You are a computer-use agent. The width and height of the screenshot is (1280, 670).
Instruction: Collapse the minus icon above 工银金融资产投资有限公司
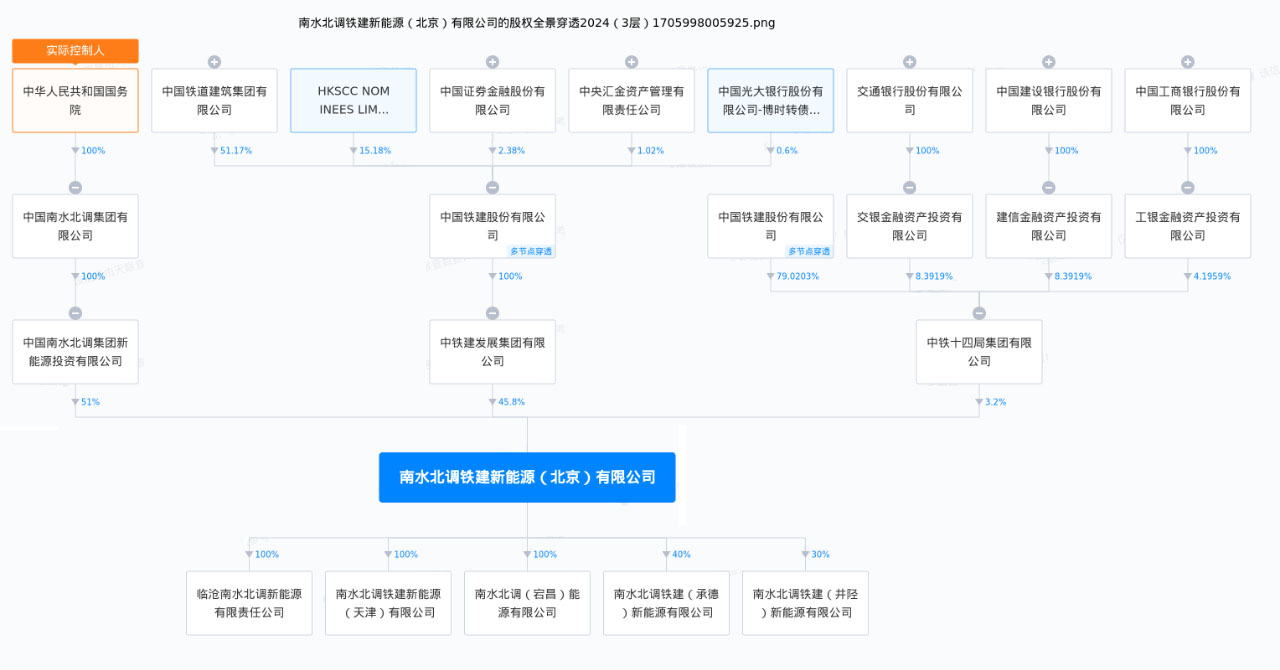coord(1187,188)
